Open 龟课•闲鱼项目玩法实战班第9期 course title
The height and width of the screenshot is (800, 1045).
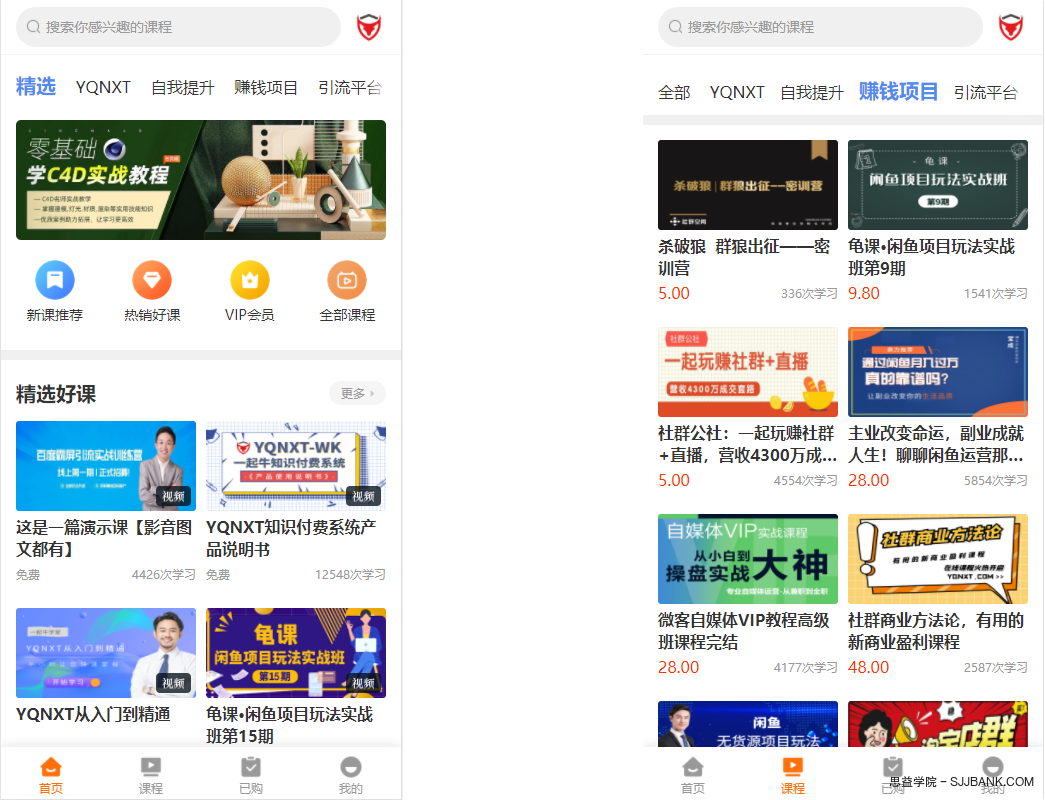(x=931, y=257)
